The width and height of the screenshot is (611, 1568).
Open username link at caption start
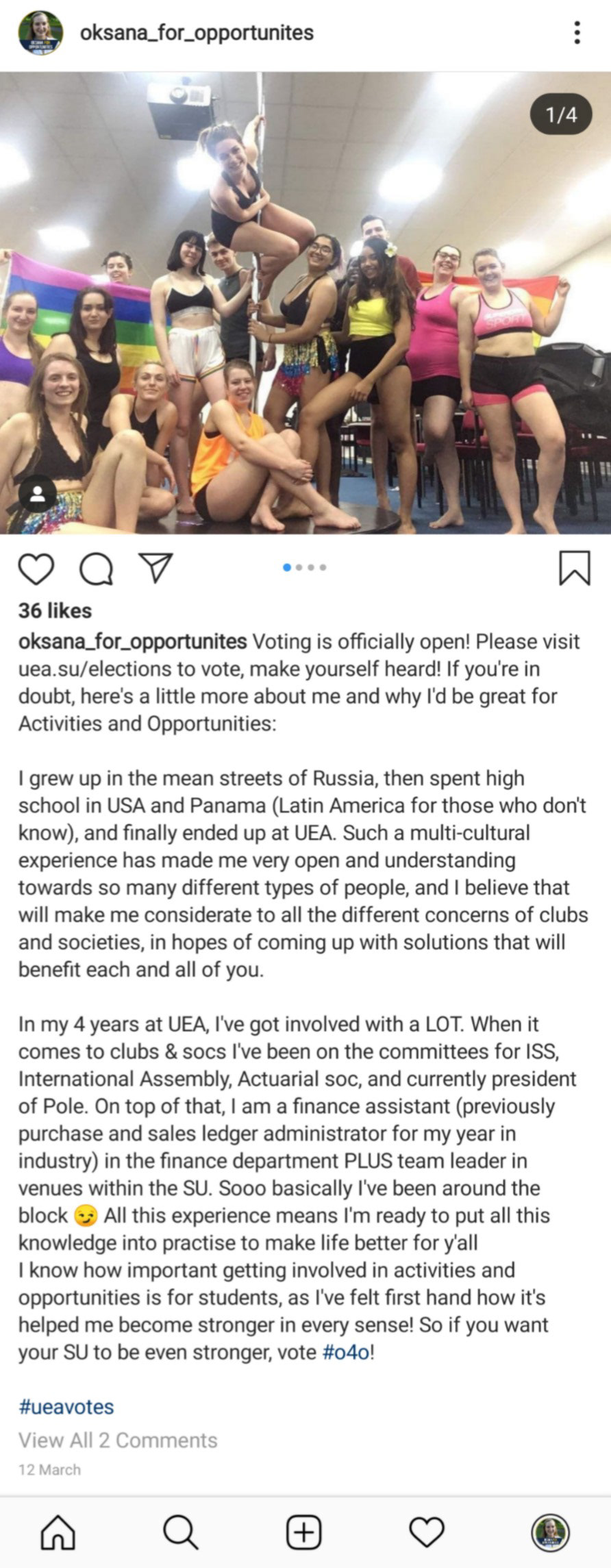(132, 642)
